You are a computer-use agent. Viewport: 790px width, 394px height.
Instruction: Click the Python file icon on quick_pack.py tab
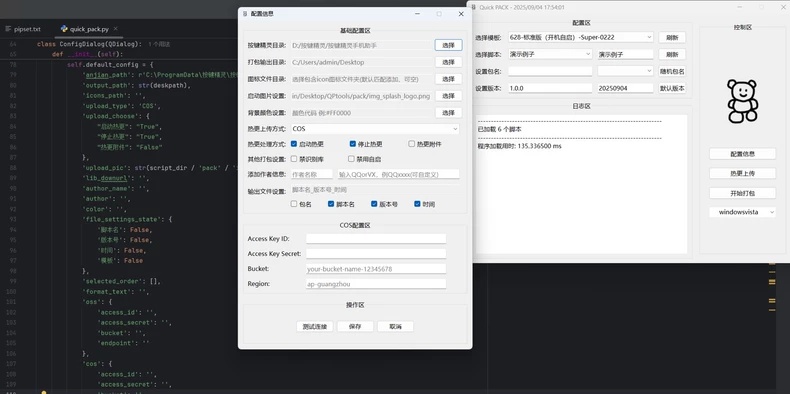[x=63, y=29]
